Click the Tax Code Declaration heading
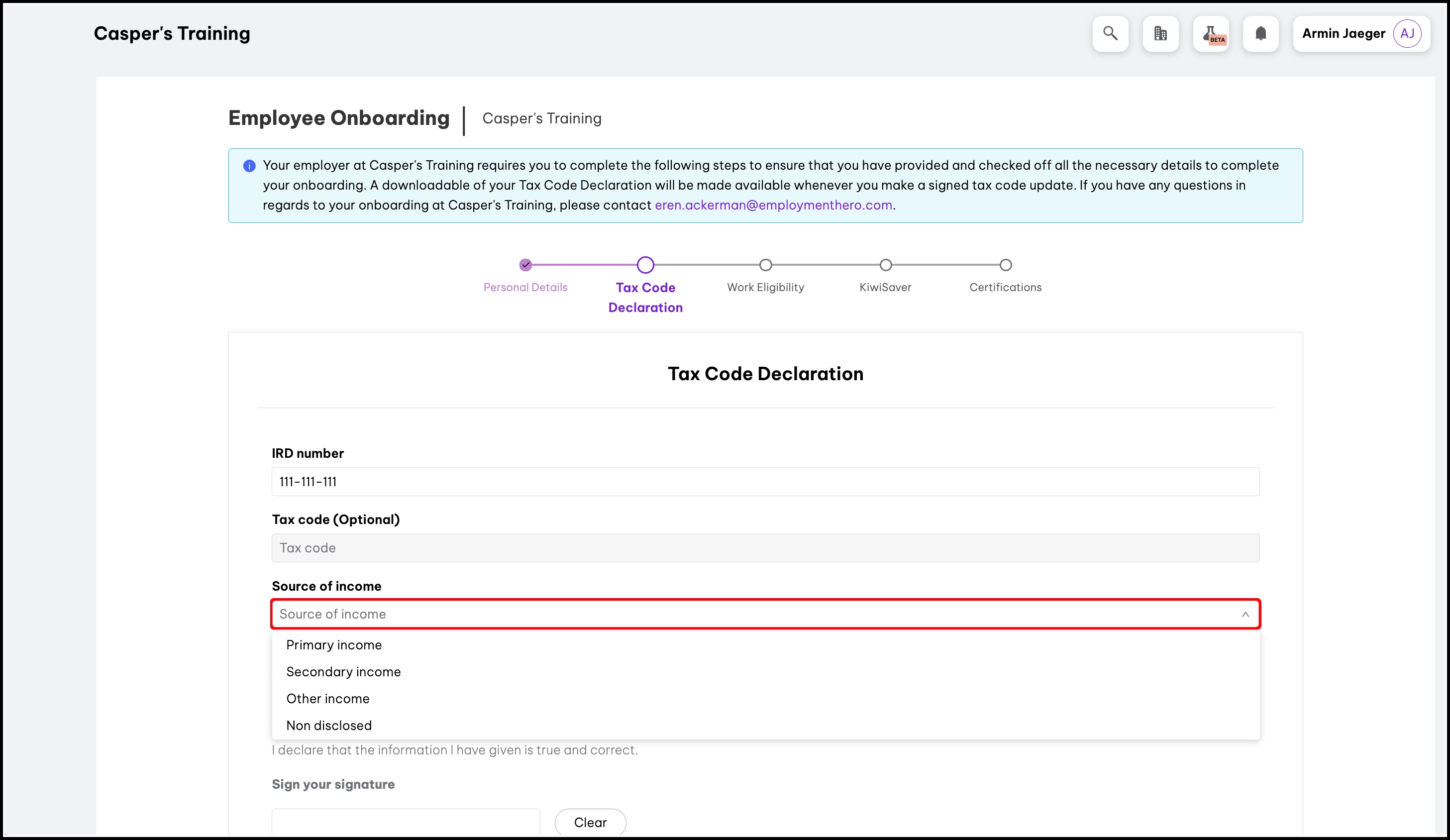The width and height of the screenshot is (1450, 840). 765,374
